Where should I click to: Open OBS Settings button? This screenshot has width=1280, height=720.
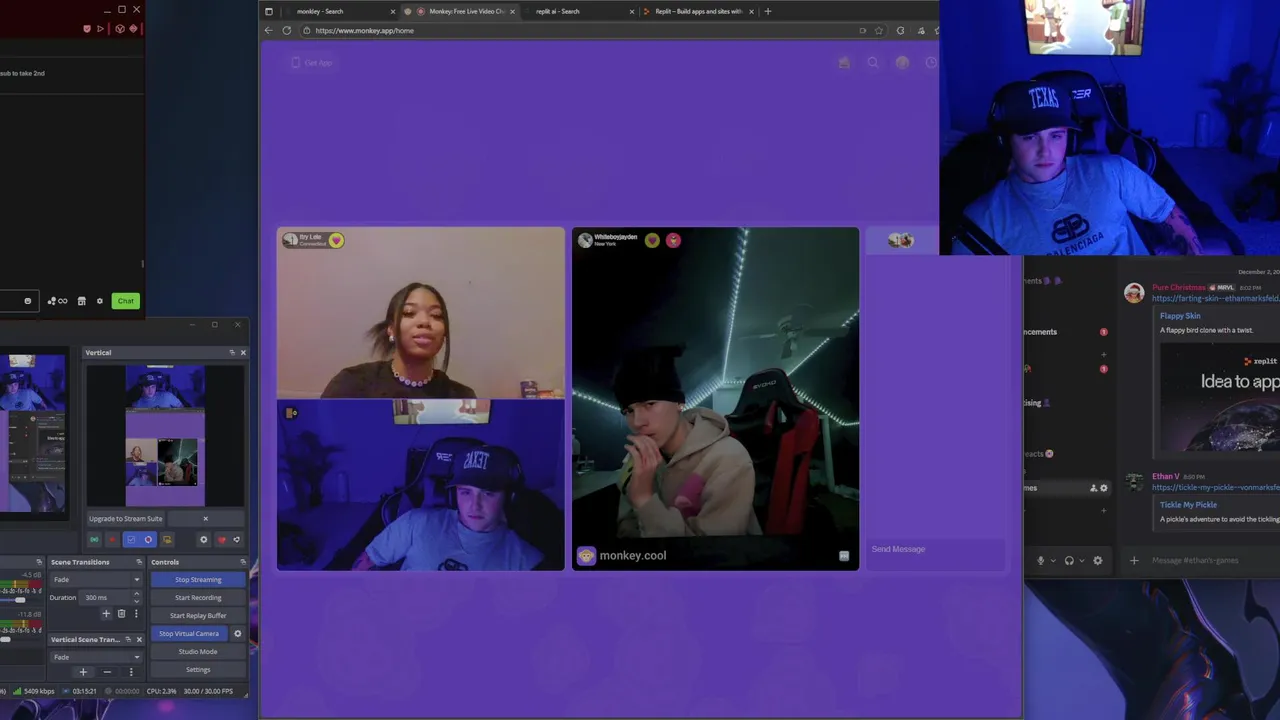[x=198, y=670]
